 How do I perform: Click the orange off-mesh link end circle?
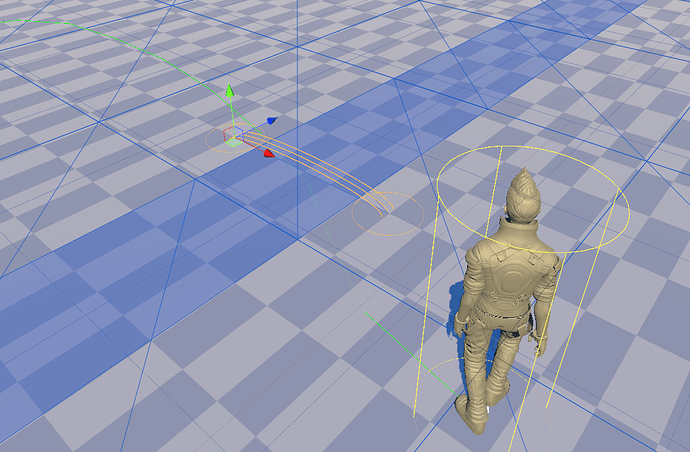388,213
